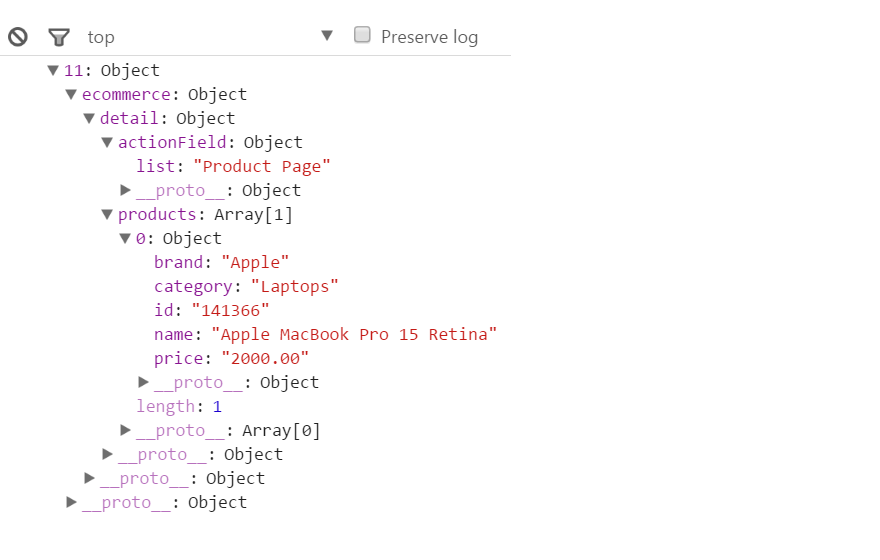Image resolution: width=880 pixels, height=560 pixels.
Task: Select the id "141366" row
Action: pyautogui.click(x=212, y=311)
